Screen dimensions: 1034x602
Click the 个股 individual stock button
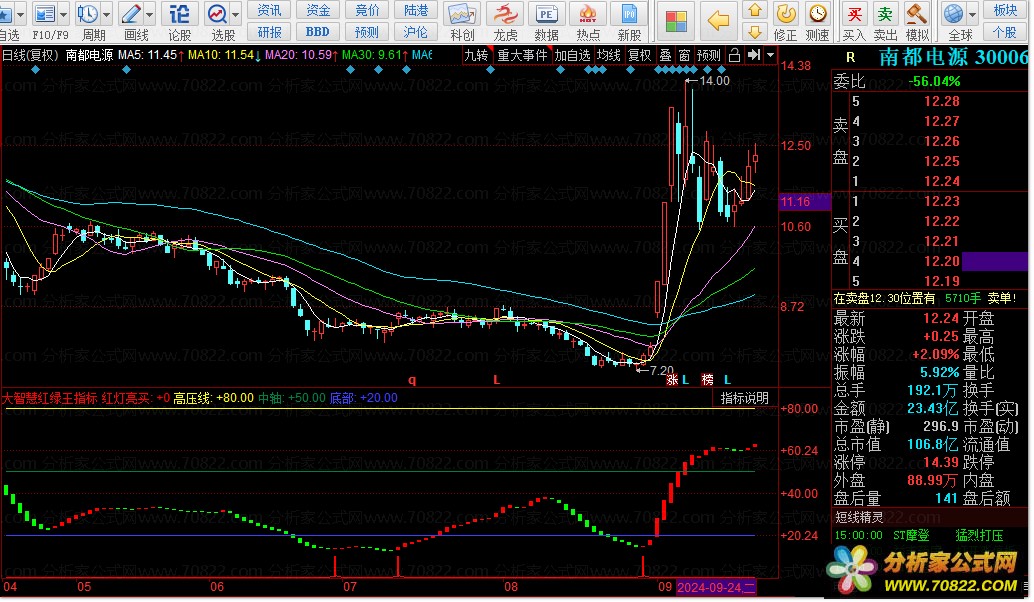tap(1005, 32)
